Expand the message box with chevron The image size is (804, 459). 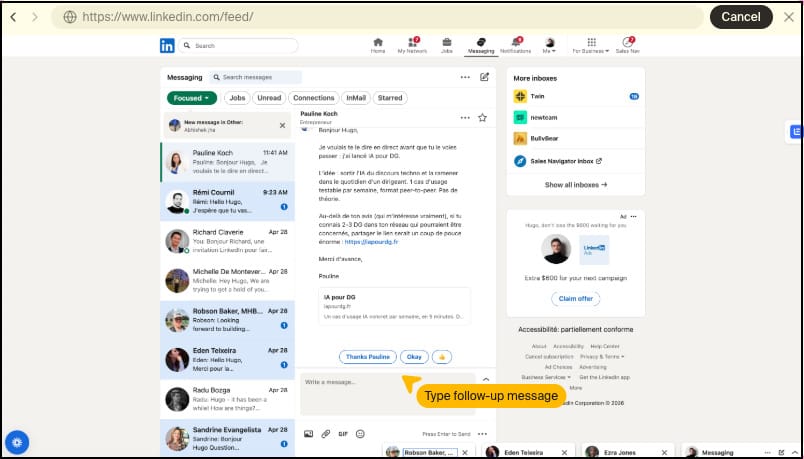click(486, 380)
